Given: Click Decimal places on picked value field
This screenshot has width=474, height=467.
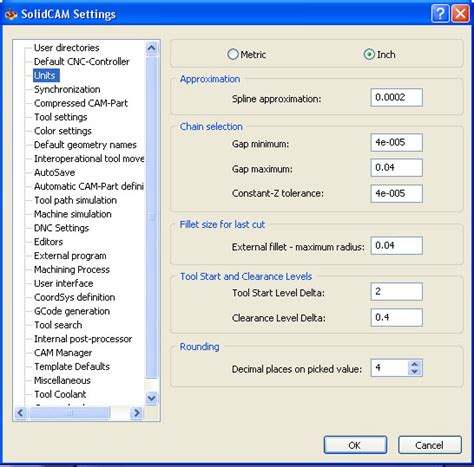Looking at the screenshot, I should (x=389, y=368).
